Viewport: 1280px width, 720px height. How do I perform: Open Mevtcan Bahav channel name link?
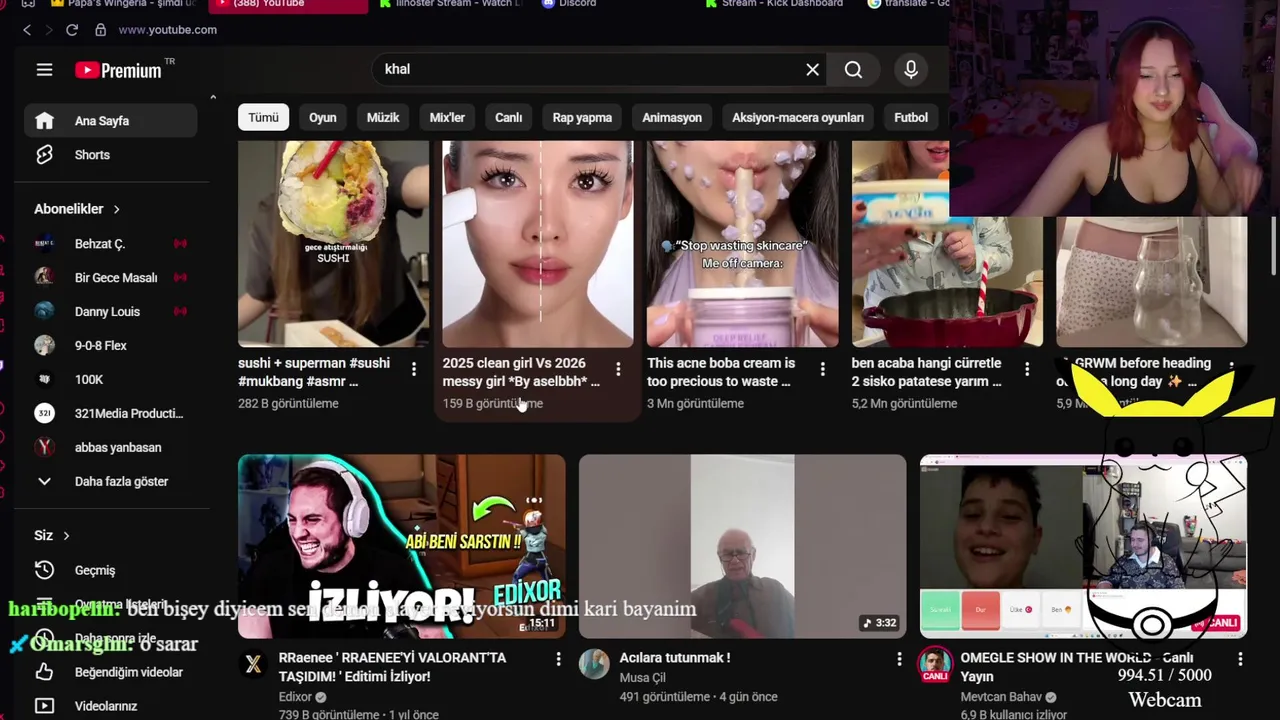(1001, 697)
